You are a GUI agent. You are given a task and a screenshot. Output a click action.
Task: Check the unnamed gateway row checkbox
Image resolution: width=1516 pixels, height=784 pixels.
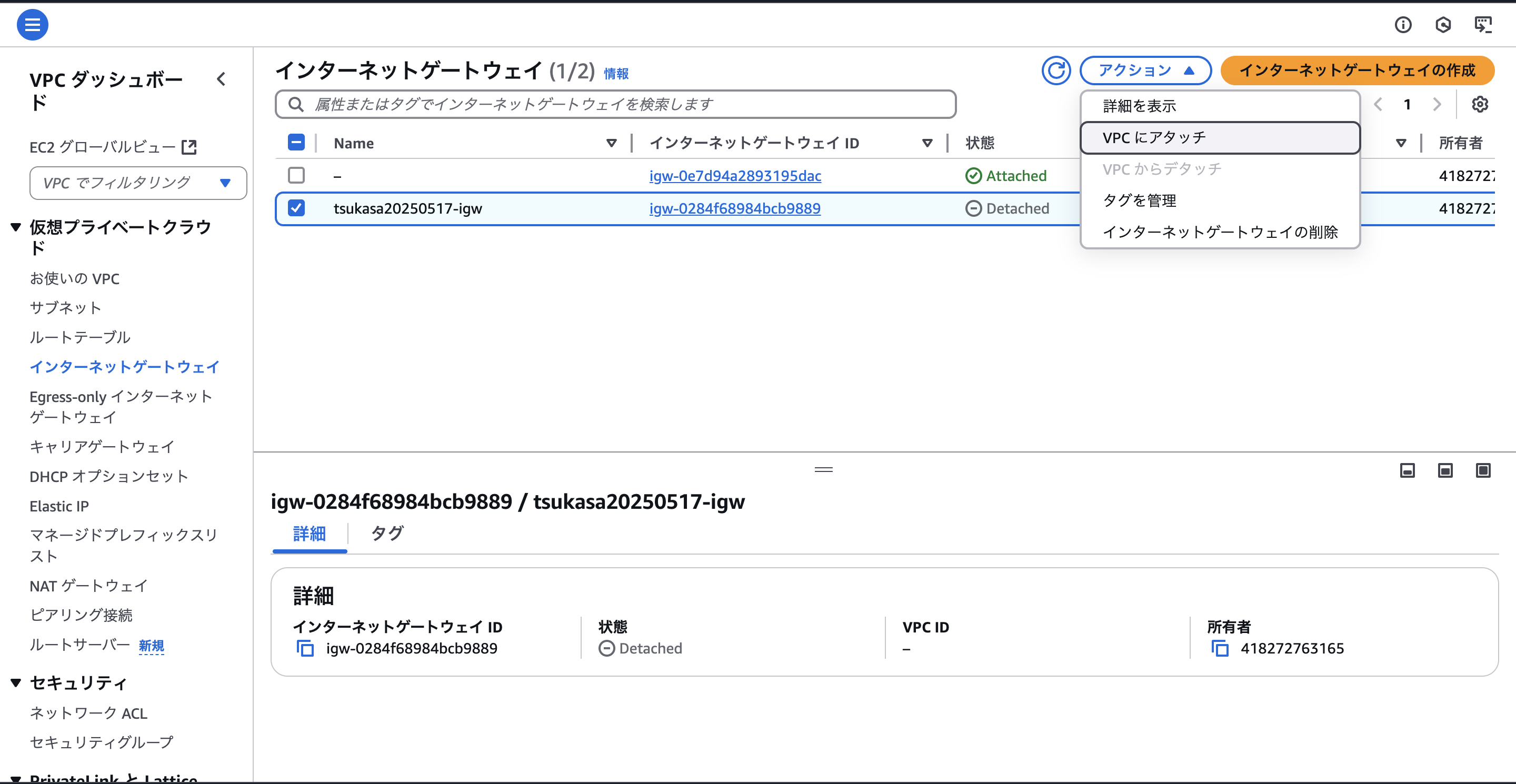(296, 175)
